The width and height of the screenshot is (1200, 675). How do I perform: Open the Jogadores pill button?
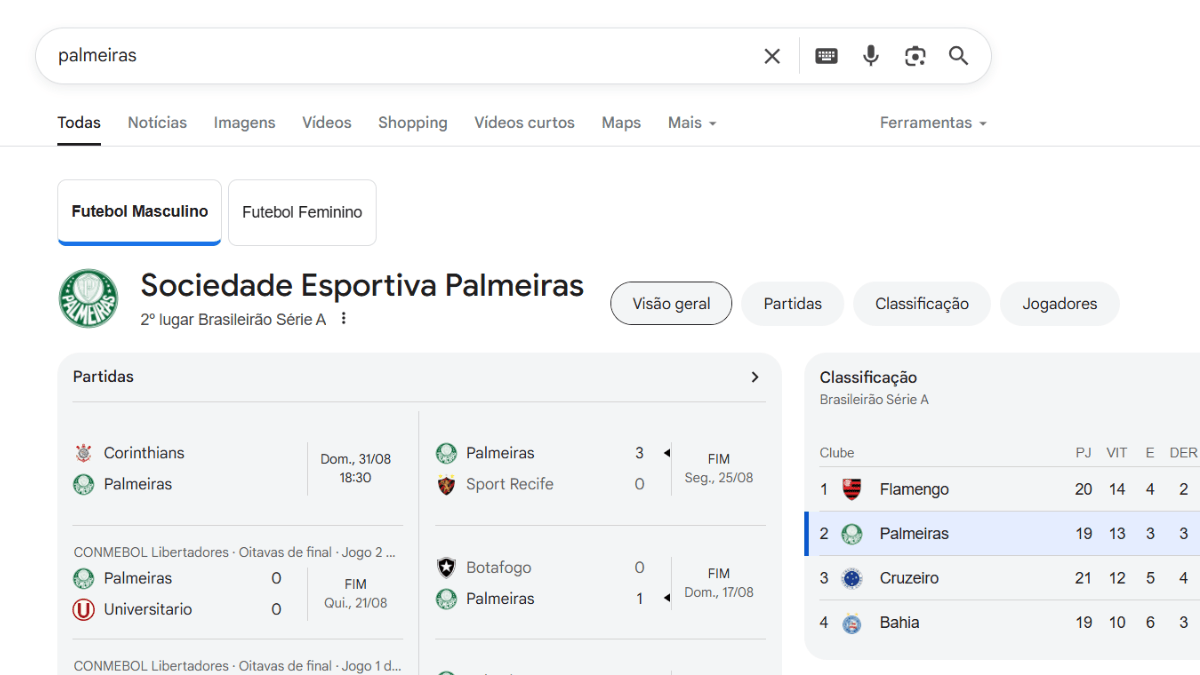coord(1059,304)
